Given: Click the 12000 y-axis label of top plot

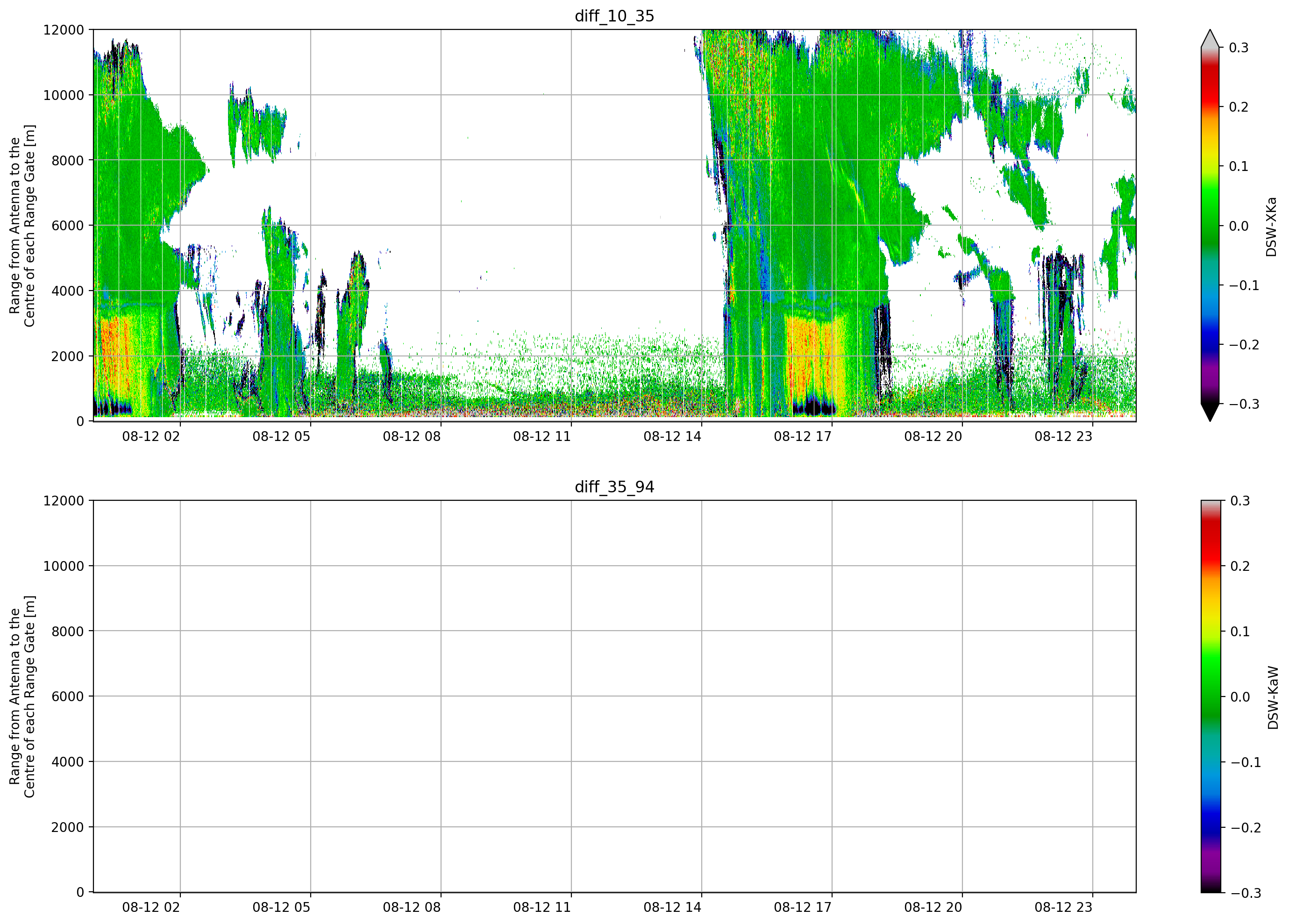Looking at the screenshot, I should point(63,30).
